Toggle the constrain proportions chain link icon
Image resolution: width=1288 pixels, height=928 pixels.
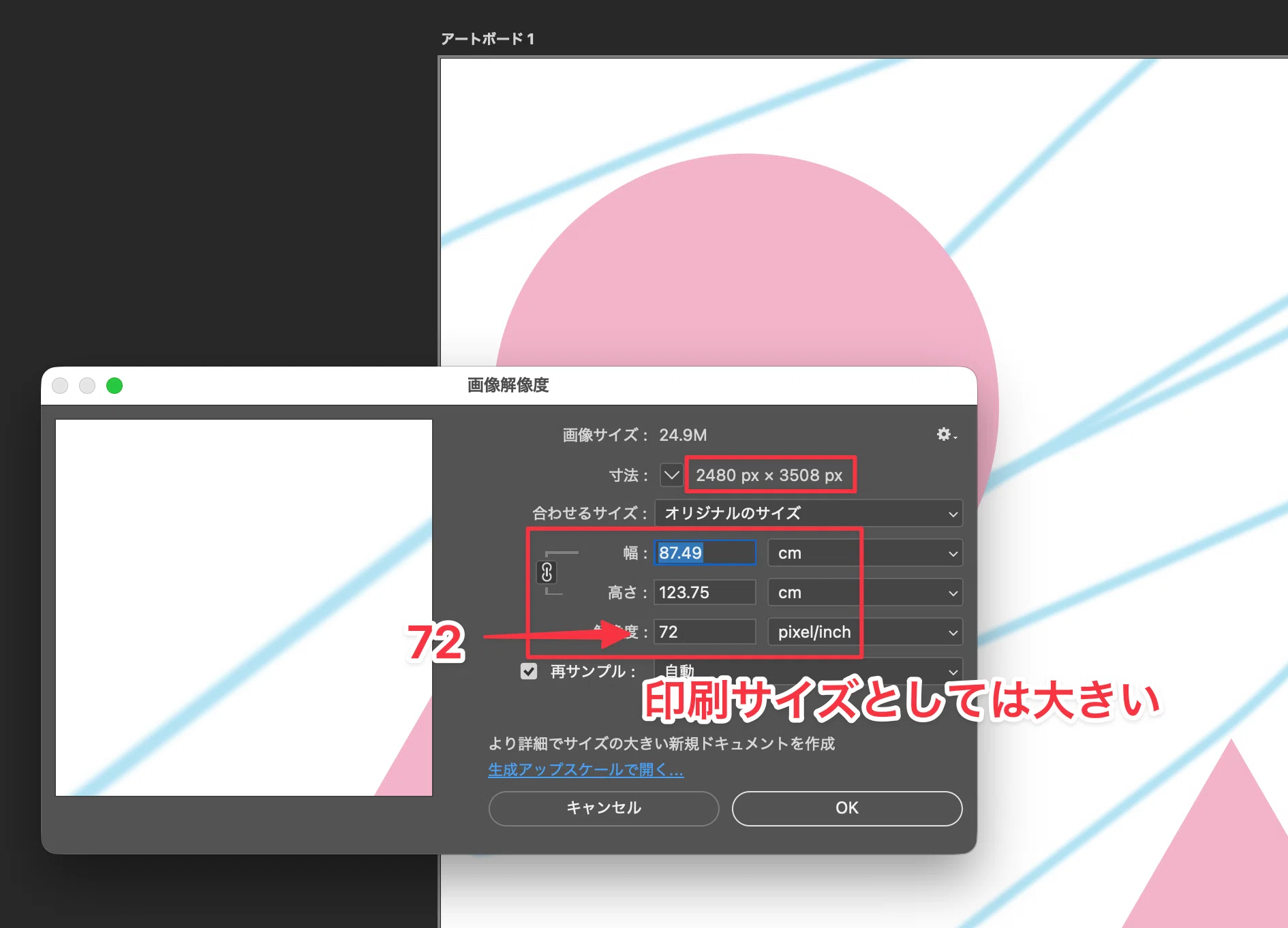pyautogui.click(x=547, y=572)
